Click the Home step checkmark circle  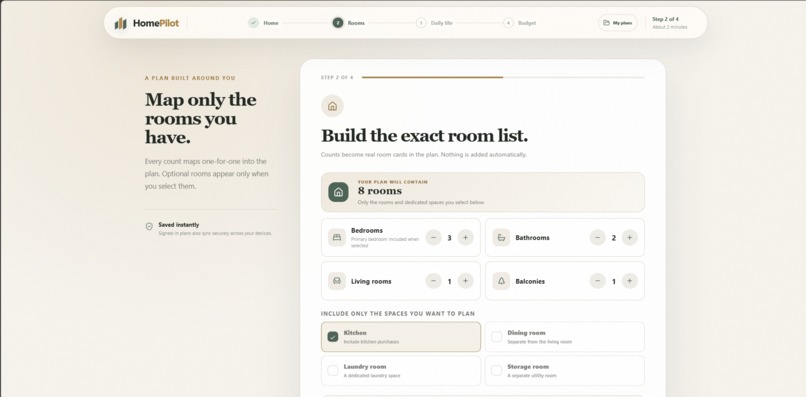[253, 23]
